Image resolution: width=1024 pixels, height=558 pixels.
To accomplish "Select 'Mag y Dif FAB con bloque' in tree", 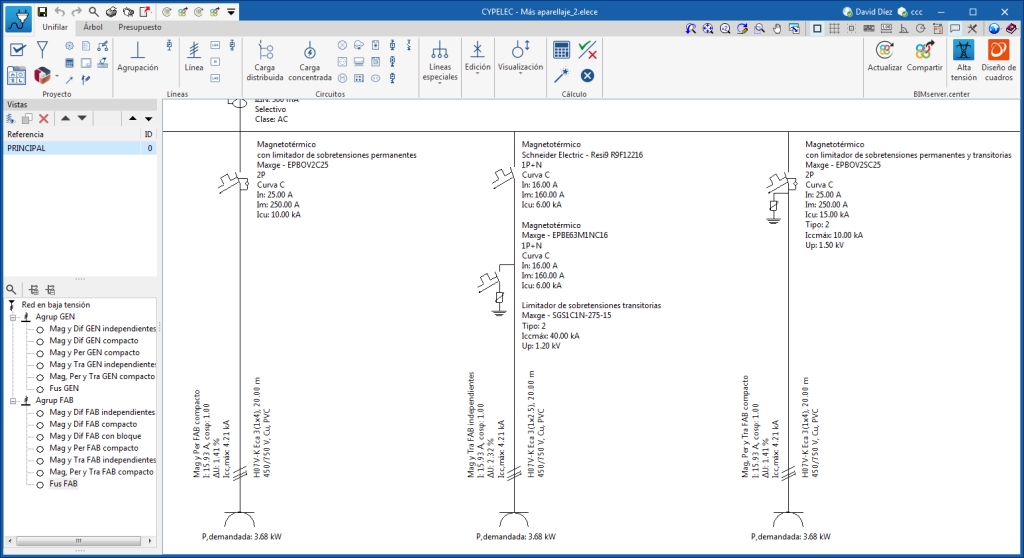I will point(95,436).
